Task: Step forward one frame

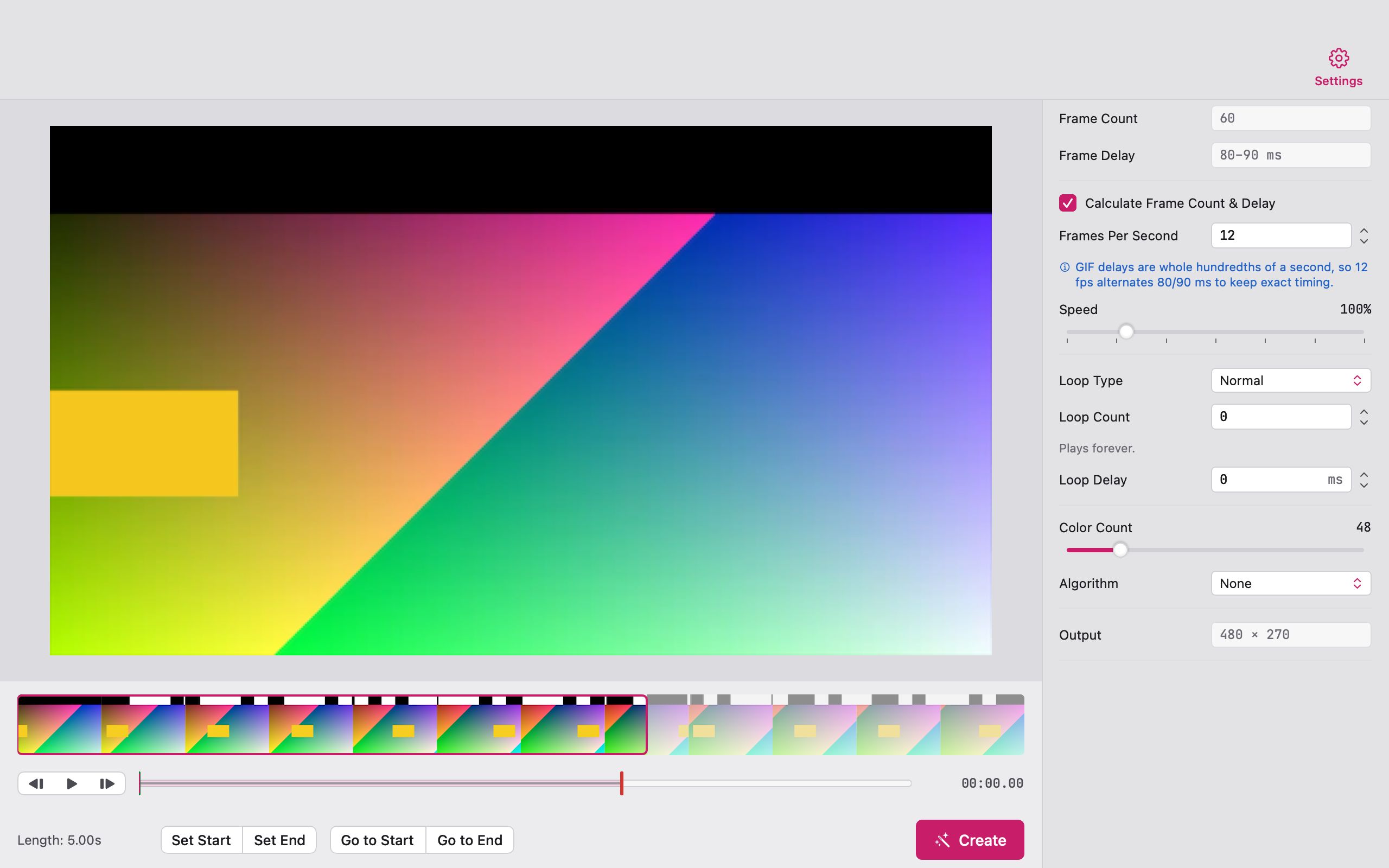Action: (107, 783)
